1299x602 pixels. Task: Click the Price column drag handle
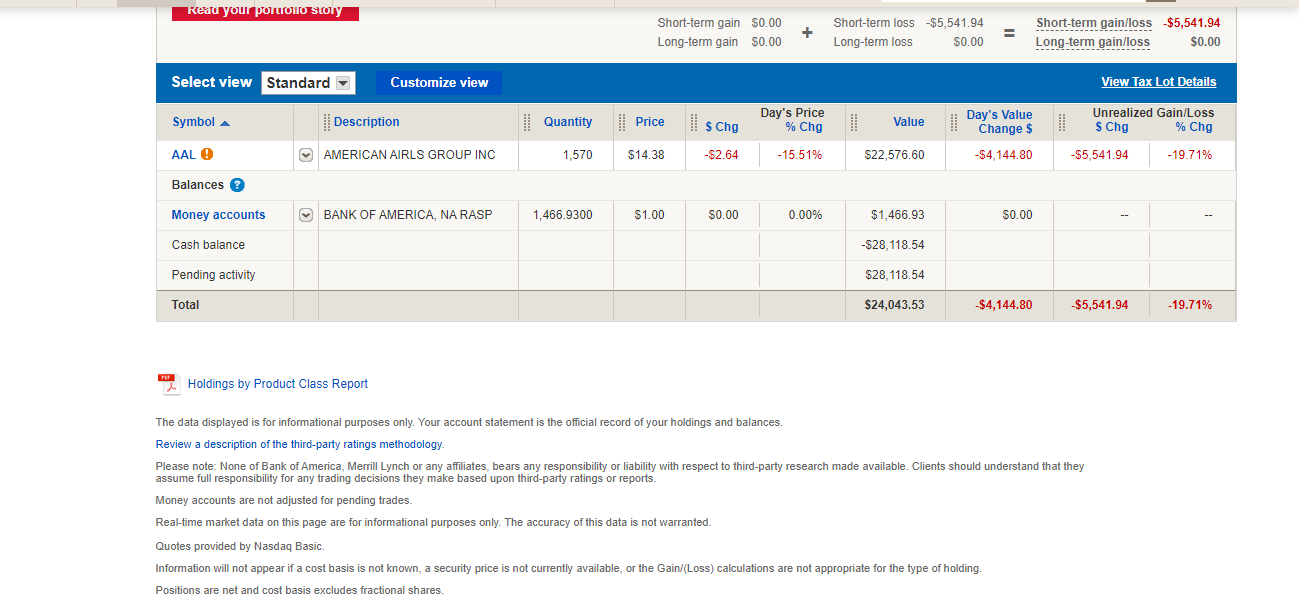pos(622,122)
